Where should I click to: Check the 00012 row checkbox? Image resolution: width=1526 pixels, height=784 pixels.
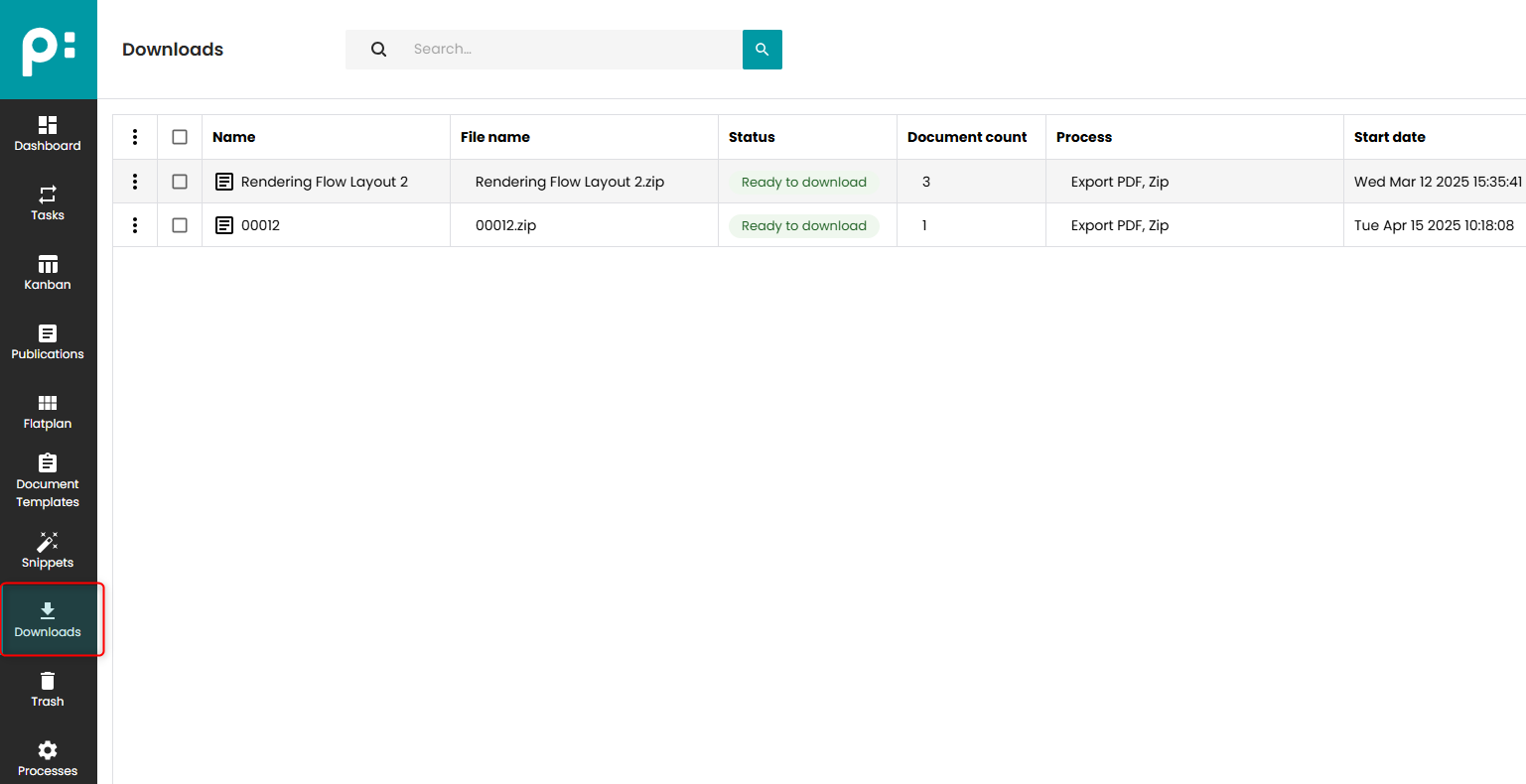click(180, 224)
